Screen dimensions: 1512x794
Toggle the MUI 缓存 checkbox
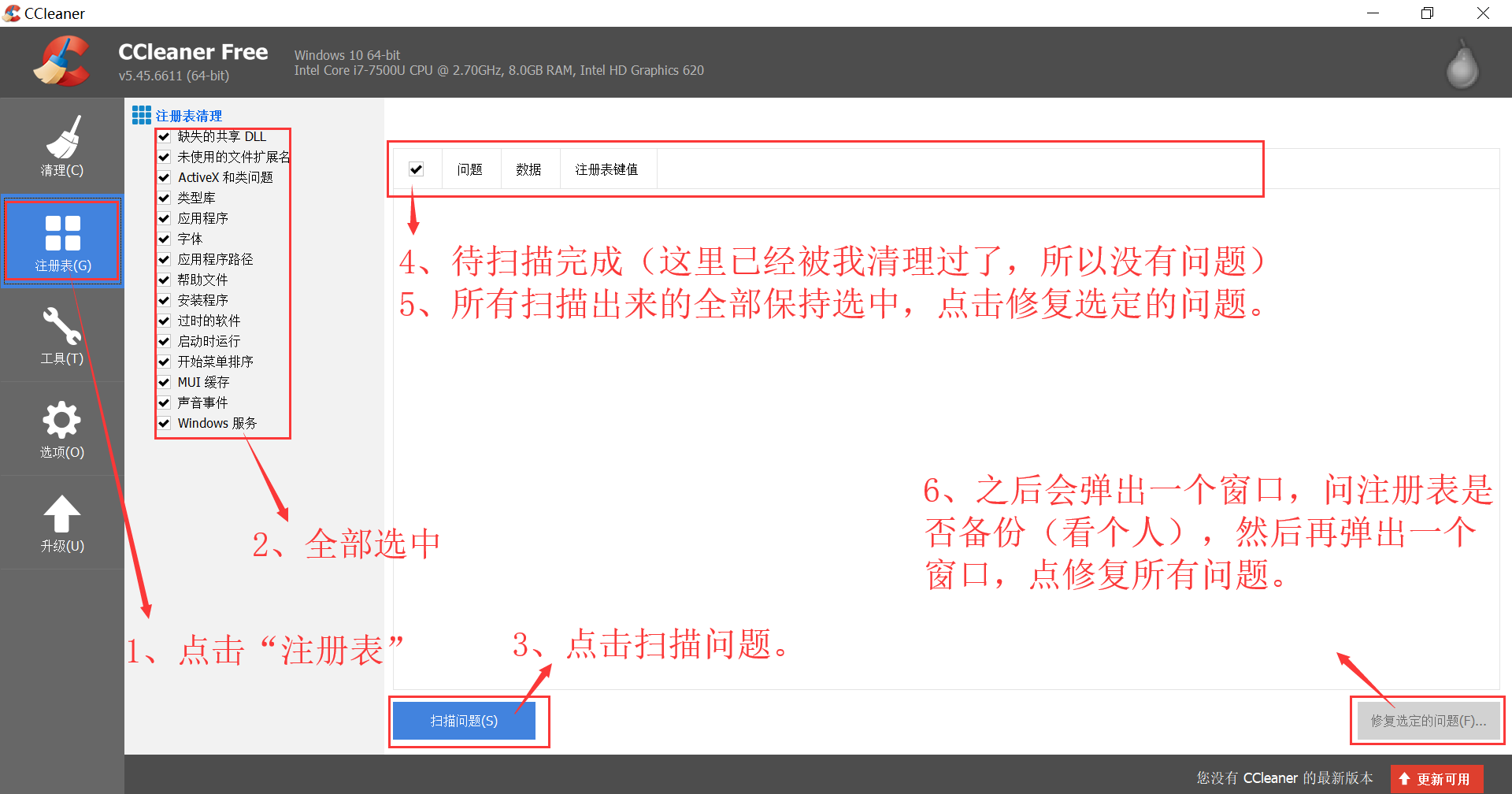click(x=165, y=382)
